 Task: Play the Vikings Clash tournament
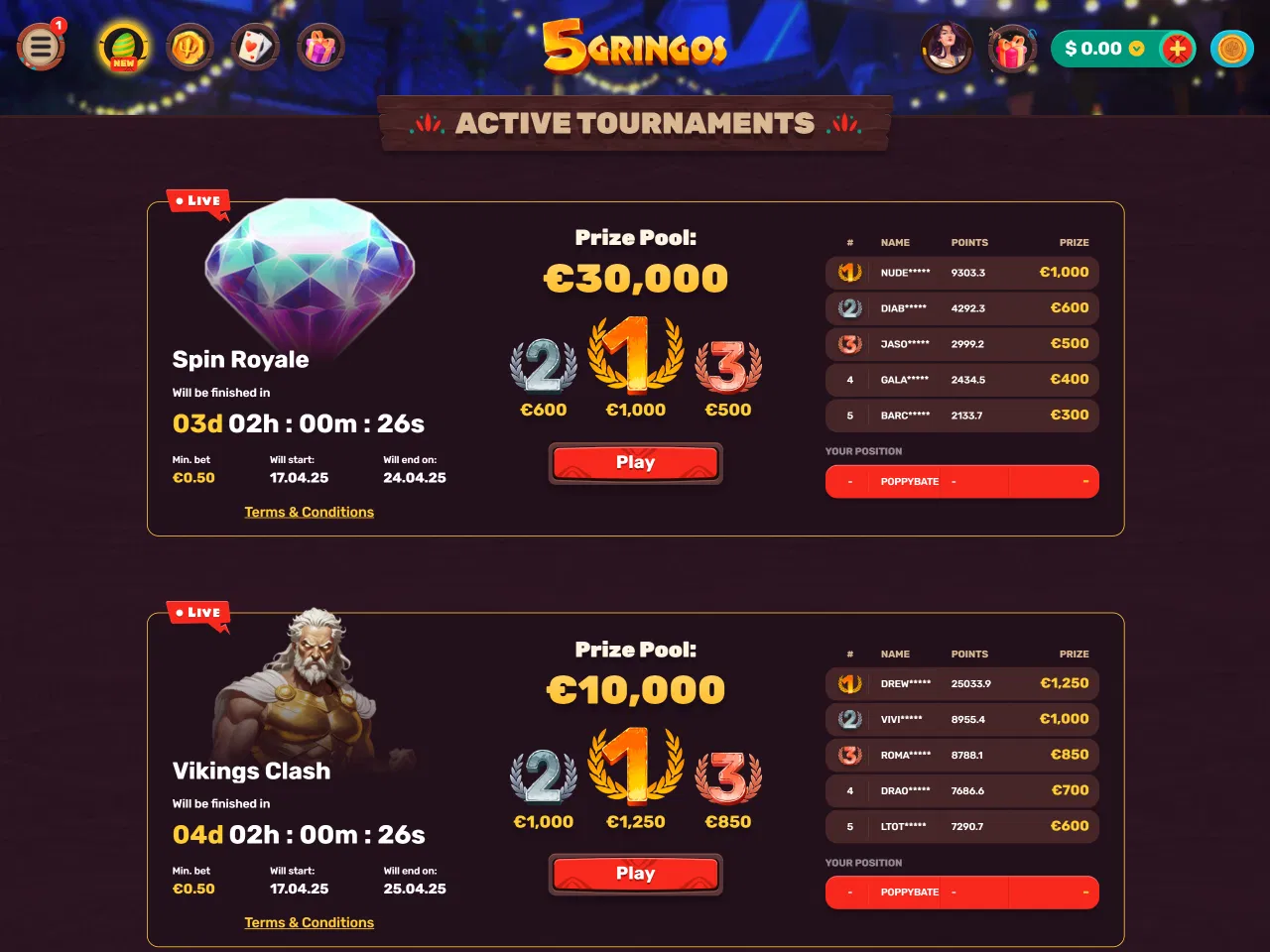tap(635, 874)
